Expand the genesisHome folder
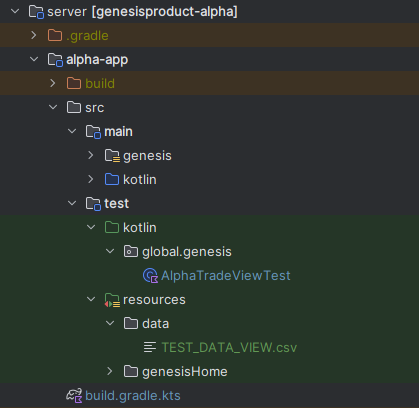This screenshot has height=408, width=419. [110, 371]
